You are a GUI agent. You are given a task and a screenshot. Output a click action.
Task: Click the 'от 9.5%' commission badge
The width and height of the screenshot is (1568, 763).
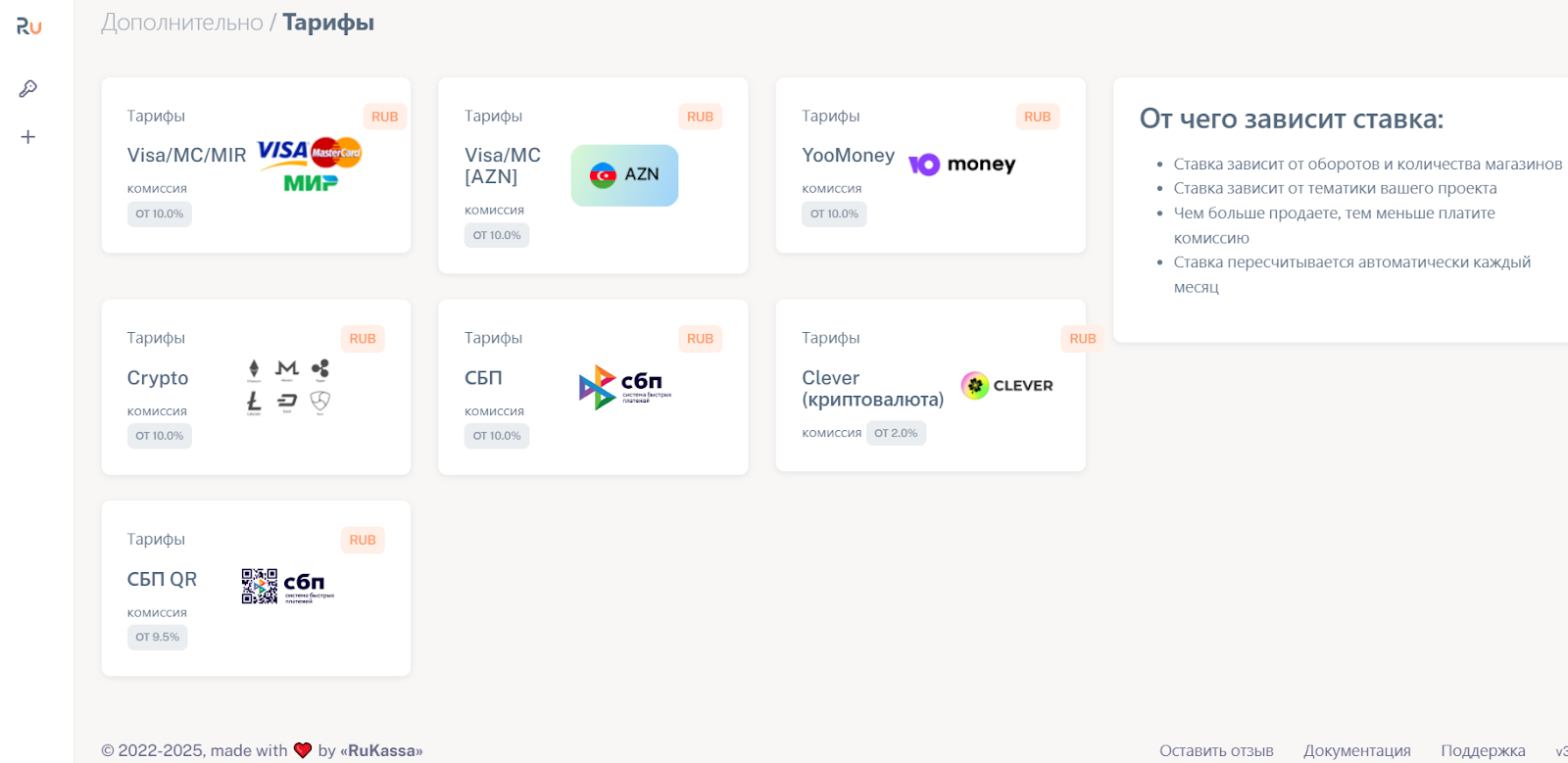[x=158, y=638]
